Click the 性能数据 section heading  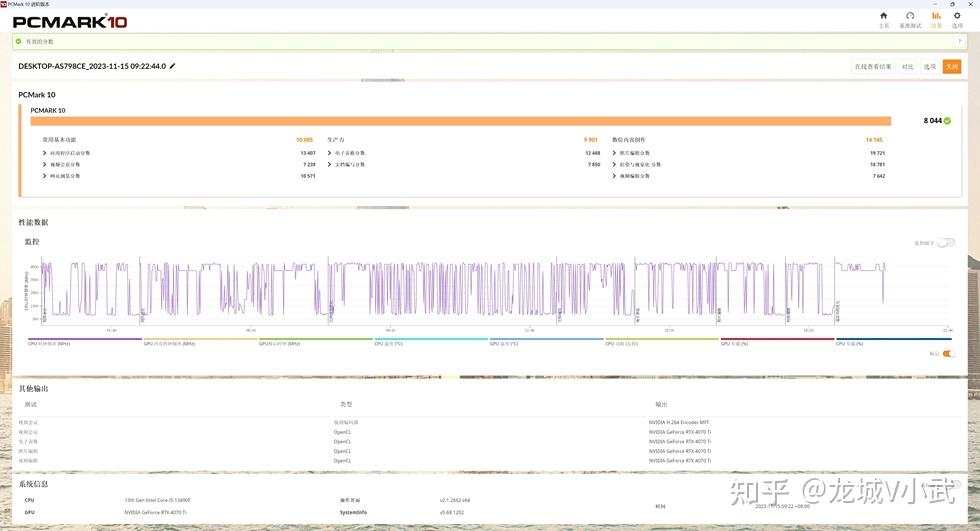(33, 222)
